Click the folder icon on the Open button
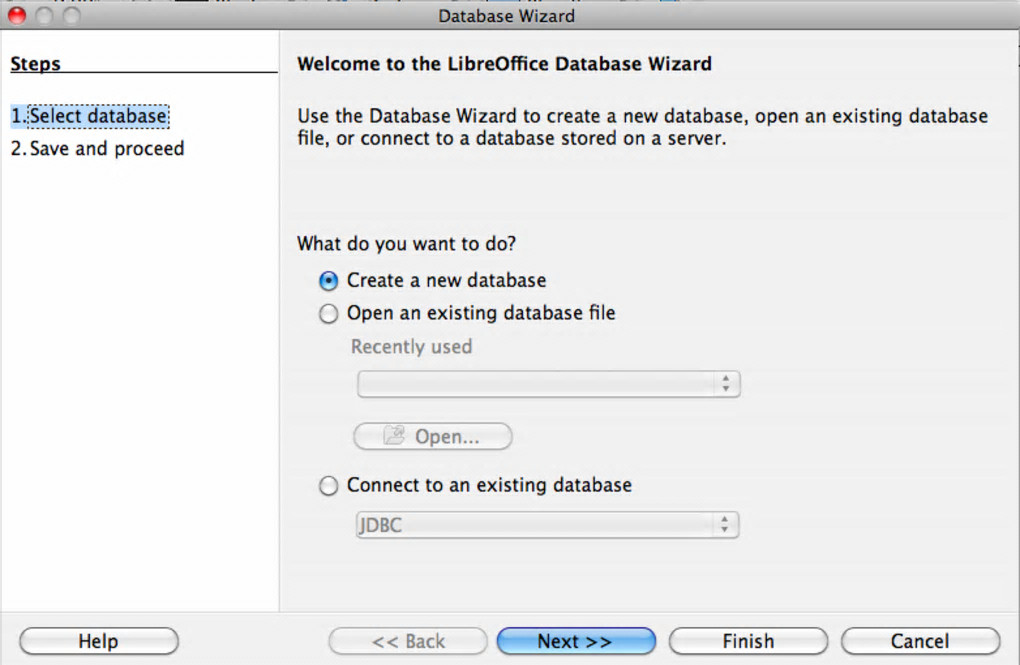This screenshot has height=665, width=1020. [x=394, y=436]
